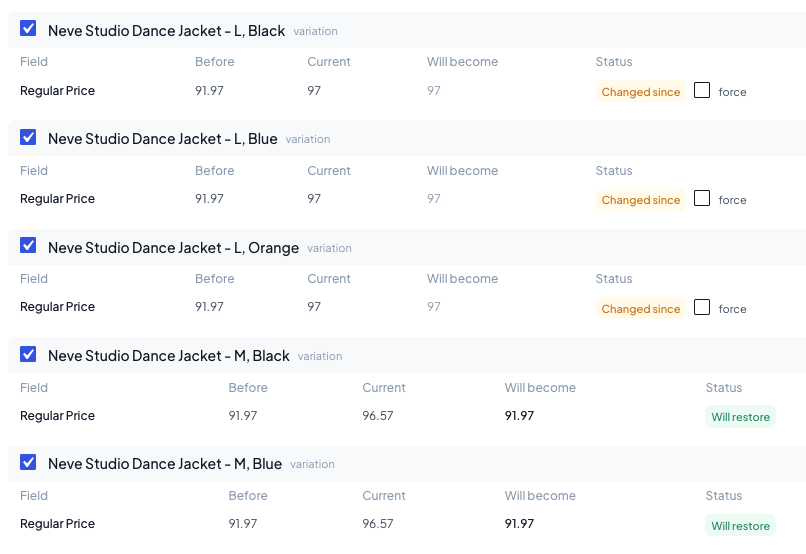This screenshot has height=554, width=806.
Task: Select Neve Studio Dance Jacket L, Orange title
Action: point(173,248)
